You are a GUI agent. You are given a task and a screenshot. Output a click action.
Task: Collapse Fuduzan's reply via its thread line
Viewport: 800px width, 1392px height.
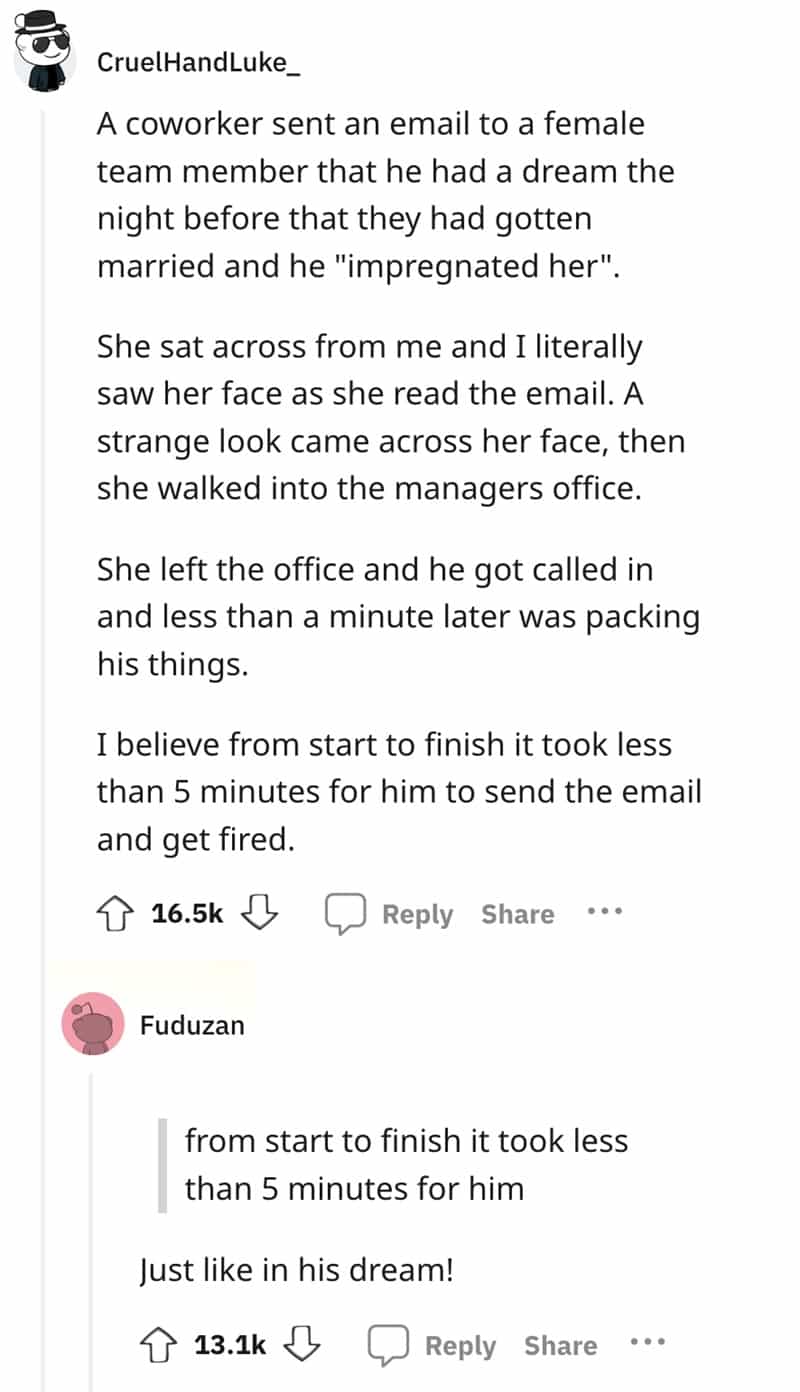click(91, 1230)
